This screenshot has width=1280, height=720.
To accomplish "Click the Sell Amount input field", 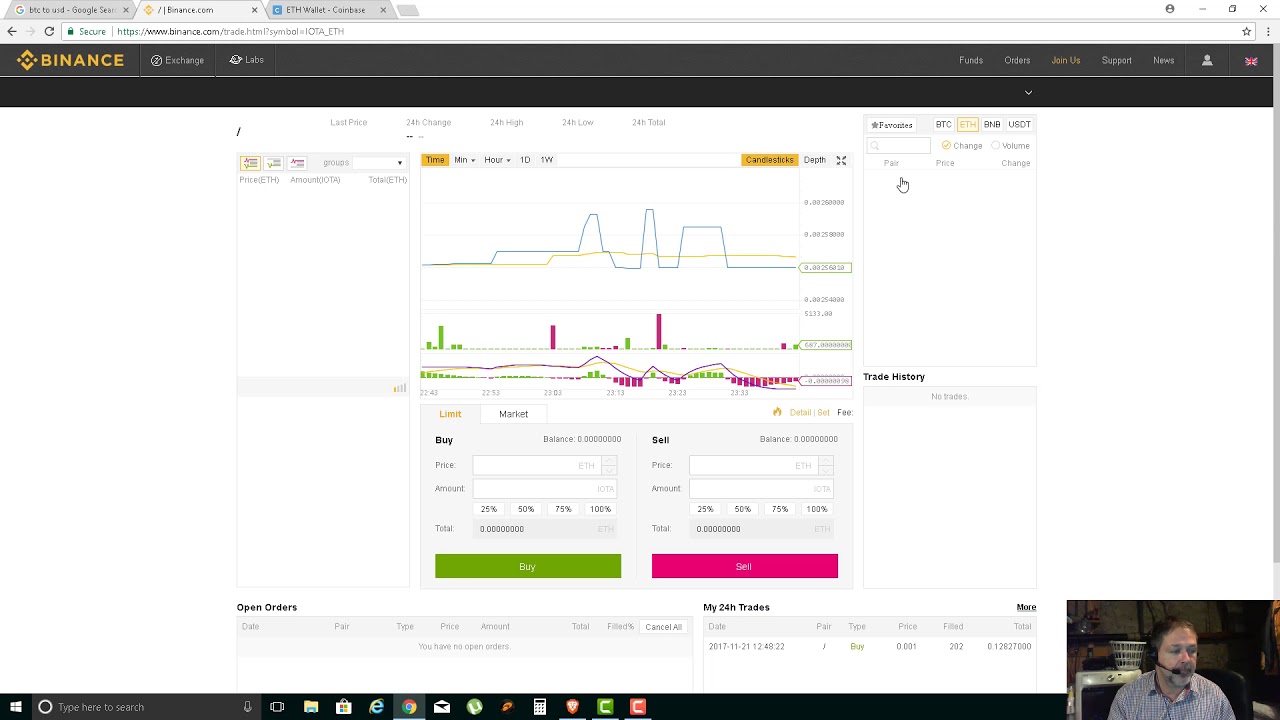I will click(x=761, y=489).
